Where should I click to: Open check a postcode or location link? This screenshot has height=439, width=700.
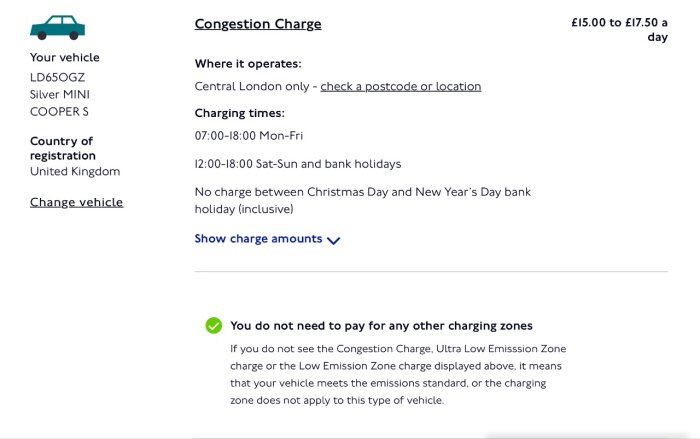pos(400,86)
